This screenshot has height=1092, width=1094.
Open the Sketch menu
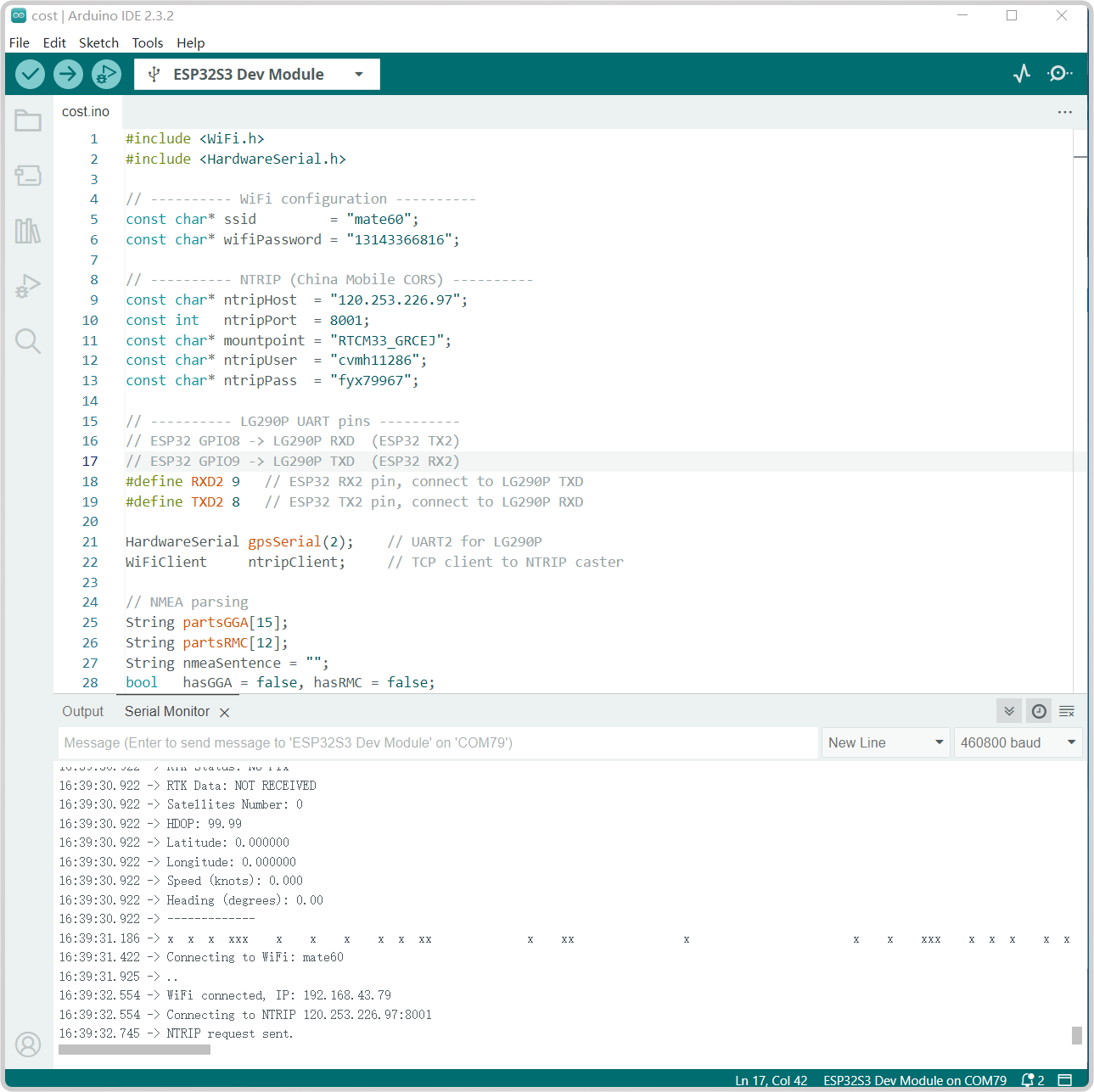pyautogui.click(x=98, y=42)
